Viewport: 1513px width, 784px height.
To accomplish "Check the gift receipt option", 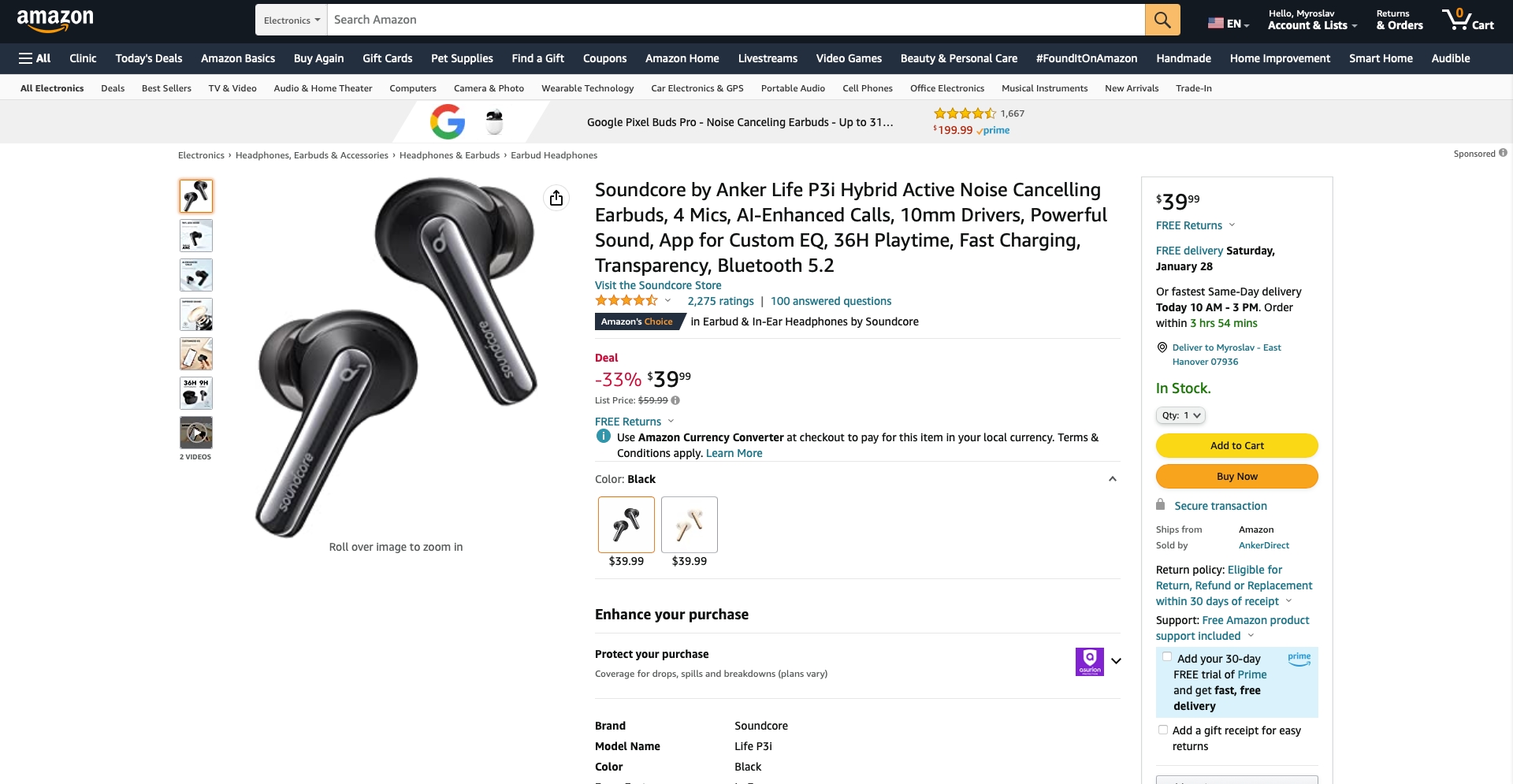I will (1163, 730).
